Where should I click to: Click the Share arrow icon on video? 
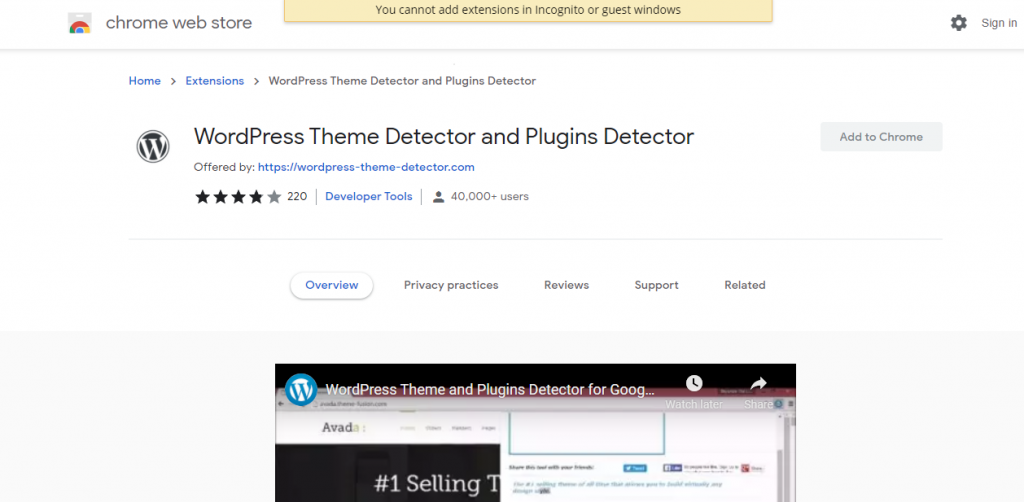tap(758, 384)
